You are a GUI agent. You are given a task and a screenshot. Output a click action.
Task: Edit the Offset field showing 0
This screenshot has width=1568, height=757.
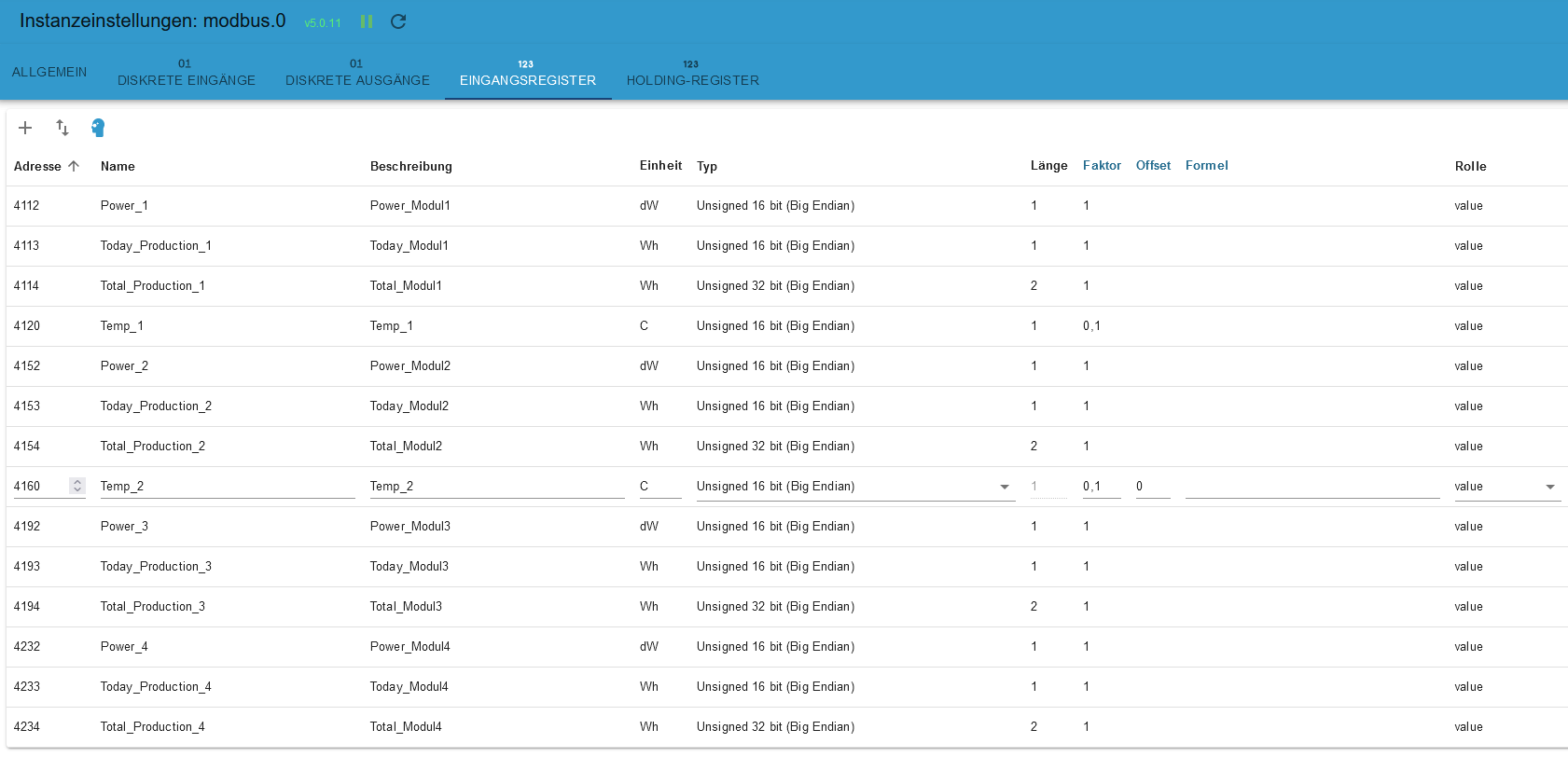(x=1153, y=487)
